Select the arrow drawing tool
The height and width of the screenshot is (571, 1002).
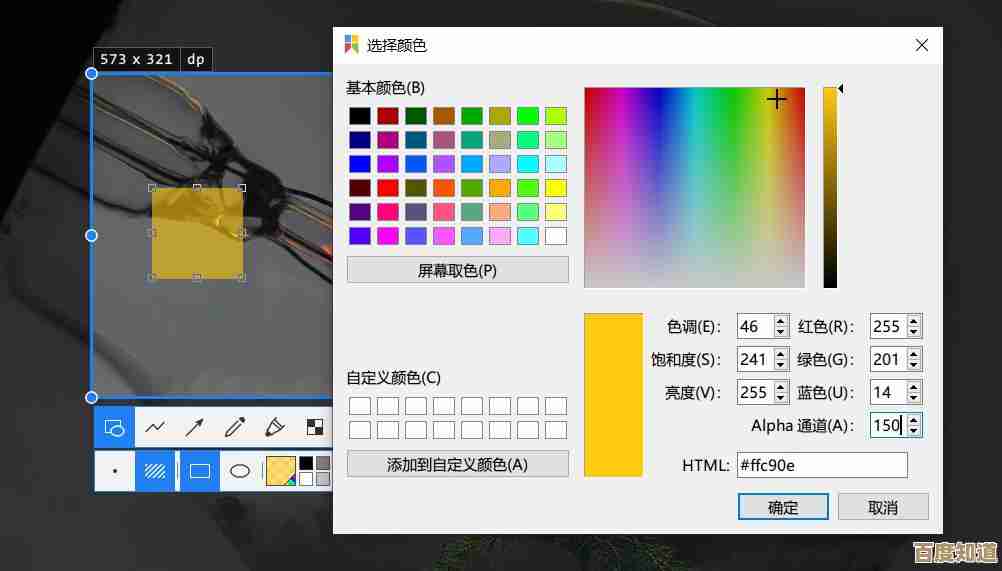pyautogui.click(x=195, y=428)
